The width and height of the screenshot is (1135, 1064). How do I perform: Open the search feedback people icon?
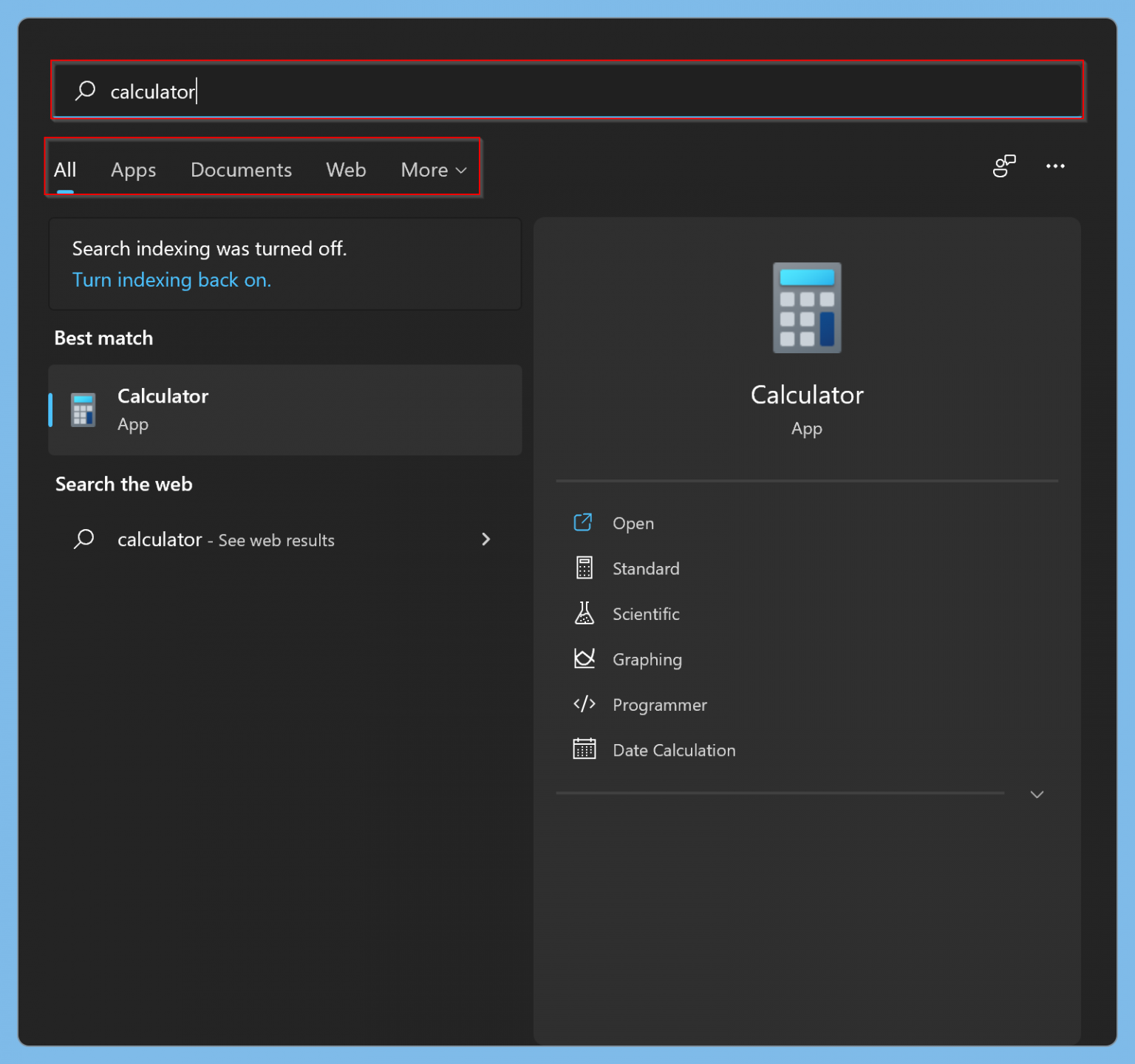1003,166
